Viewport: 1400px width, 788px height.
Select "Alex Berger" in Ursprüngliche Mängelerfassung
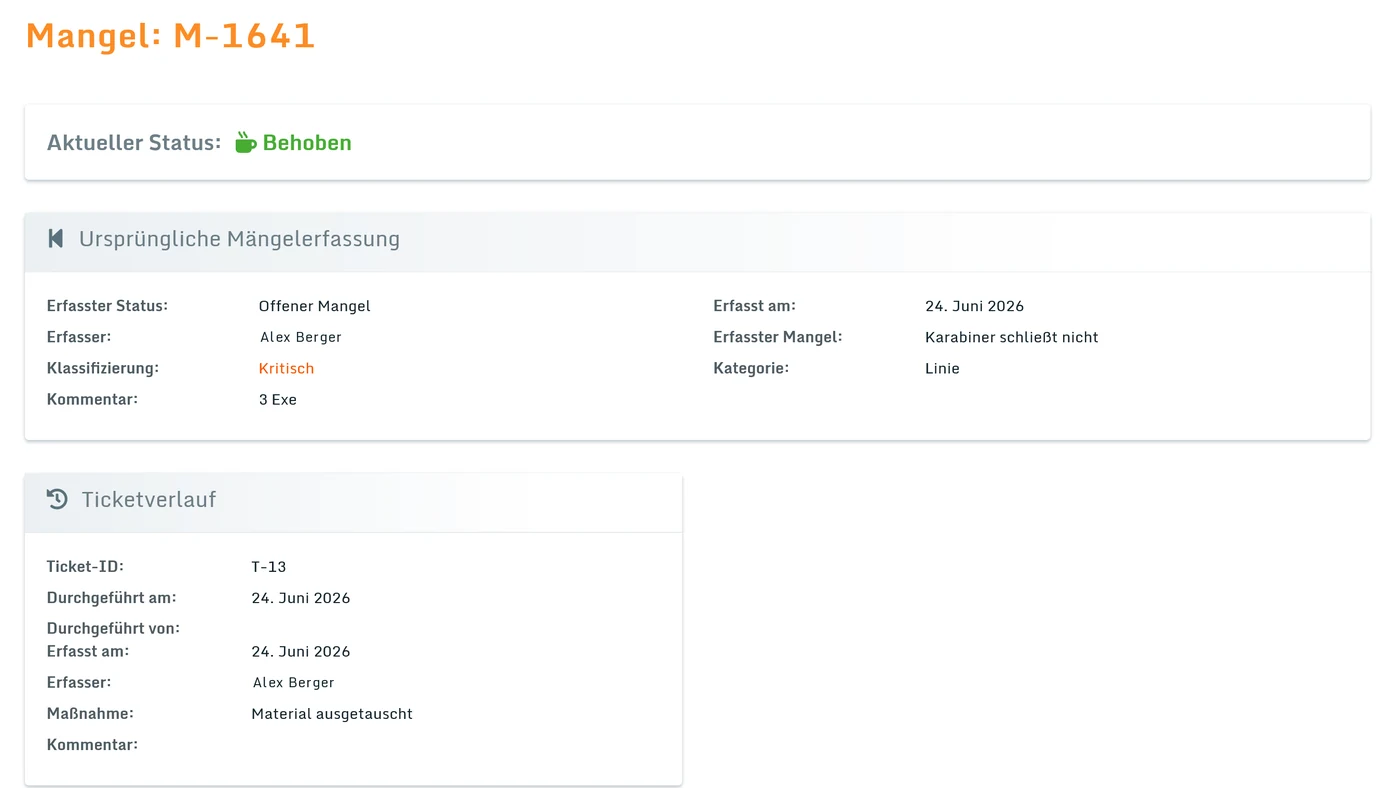tap(301, 337)
